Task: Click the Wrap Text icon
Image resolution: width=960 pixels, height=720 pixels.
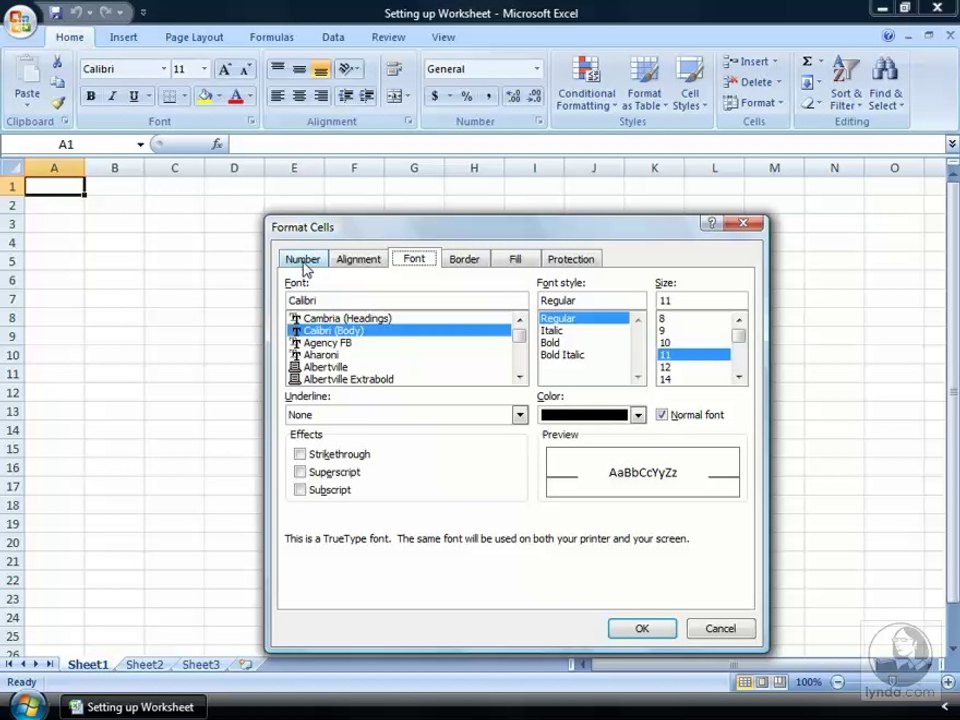Action: pyautogui.click(x=394, y=69)
